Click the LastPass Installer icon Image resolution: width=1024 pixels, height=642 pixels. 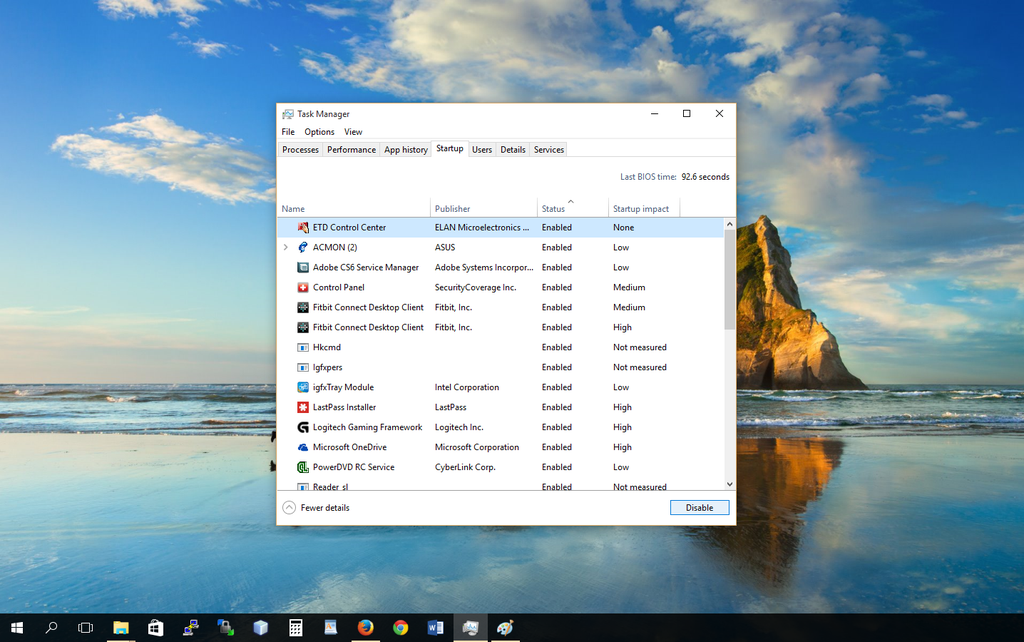click(303, 407)
